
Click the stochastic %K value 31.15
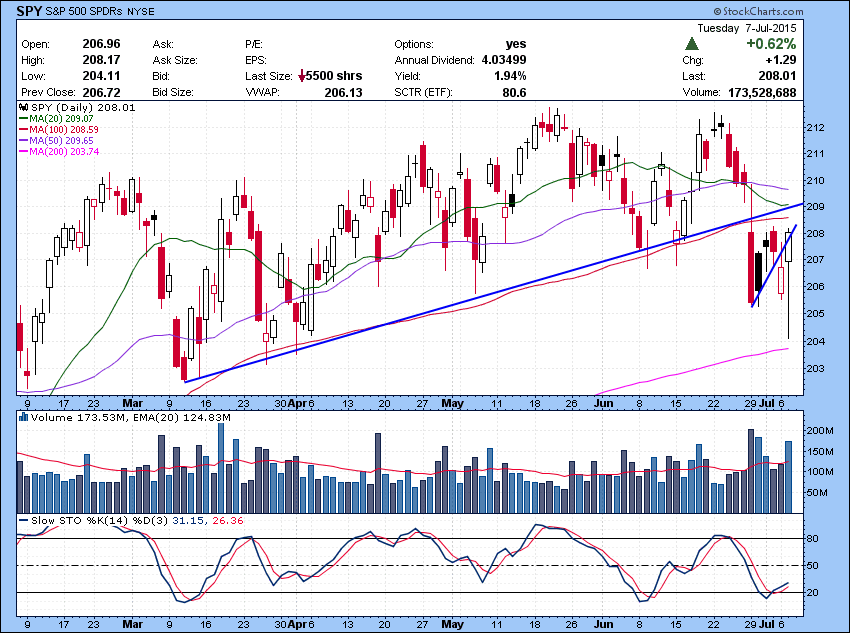(x=188, y=520)
